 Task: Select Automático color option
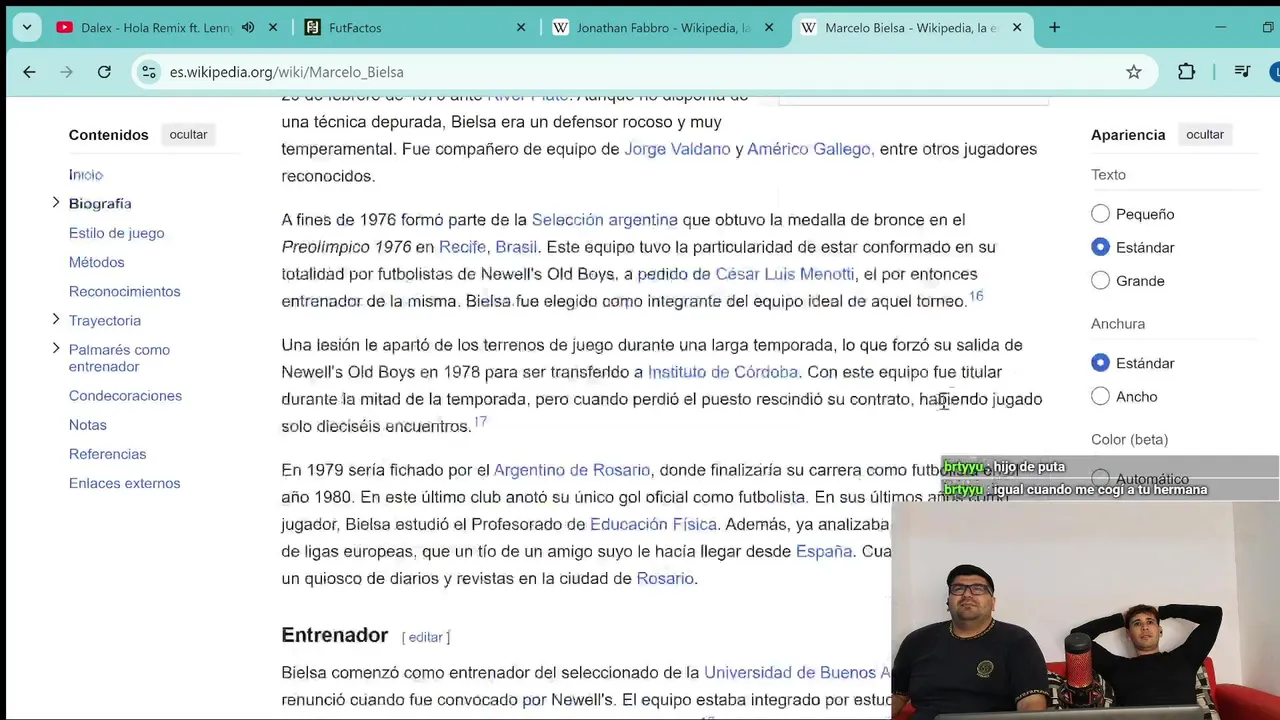pyautogui.click(x=1100, y=479)
